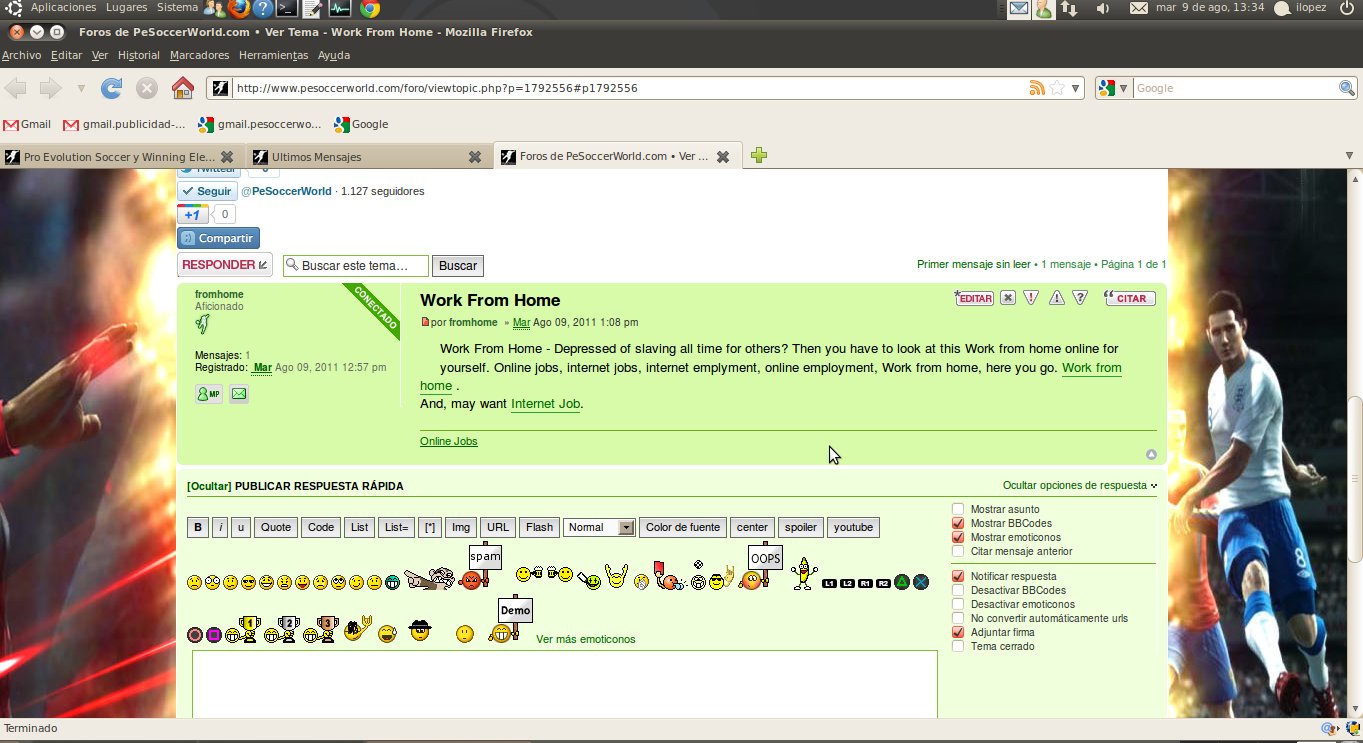
Task: Click the Online Jobs signature link
Action: coord(448,441)
